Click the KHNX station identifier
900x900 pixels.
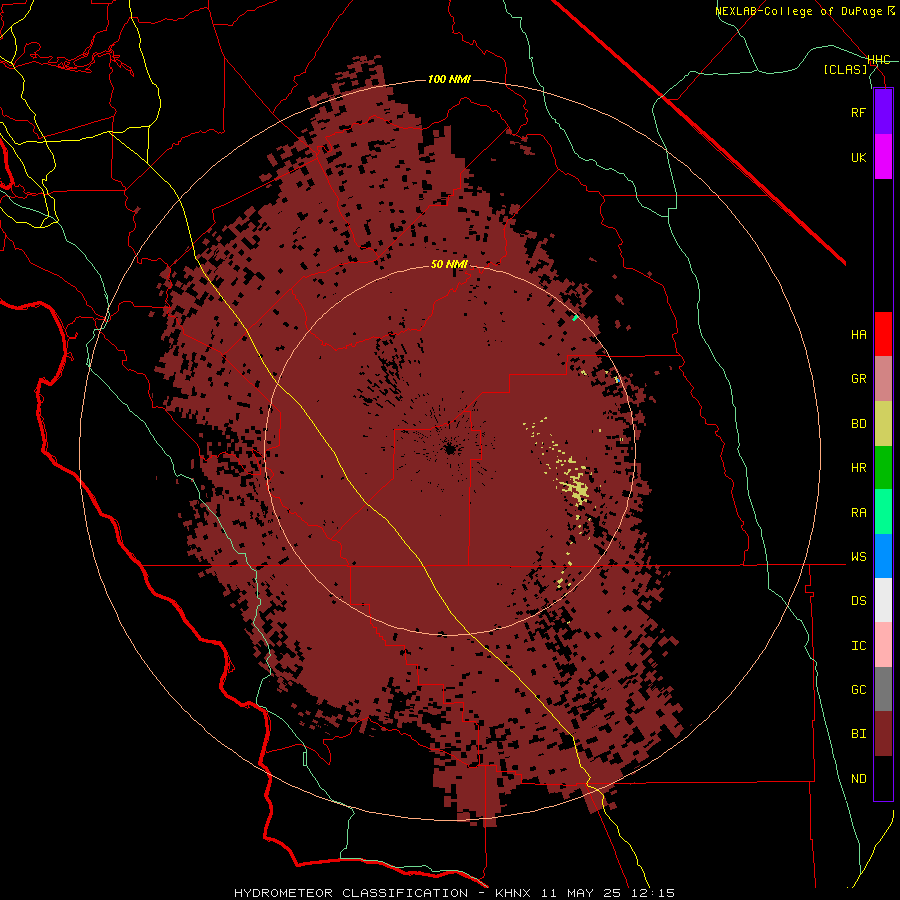pyautogui.click(x=513, y=893)
